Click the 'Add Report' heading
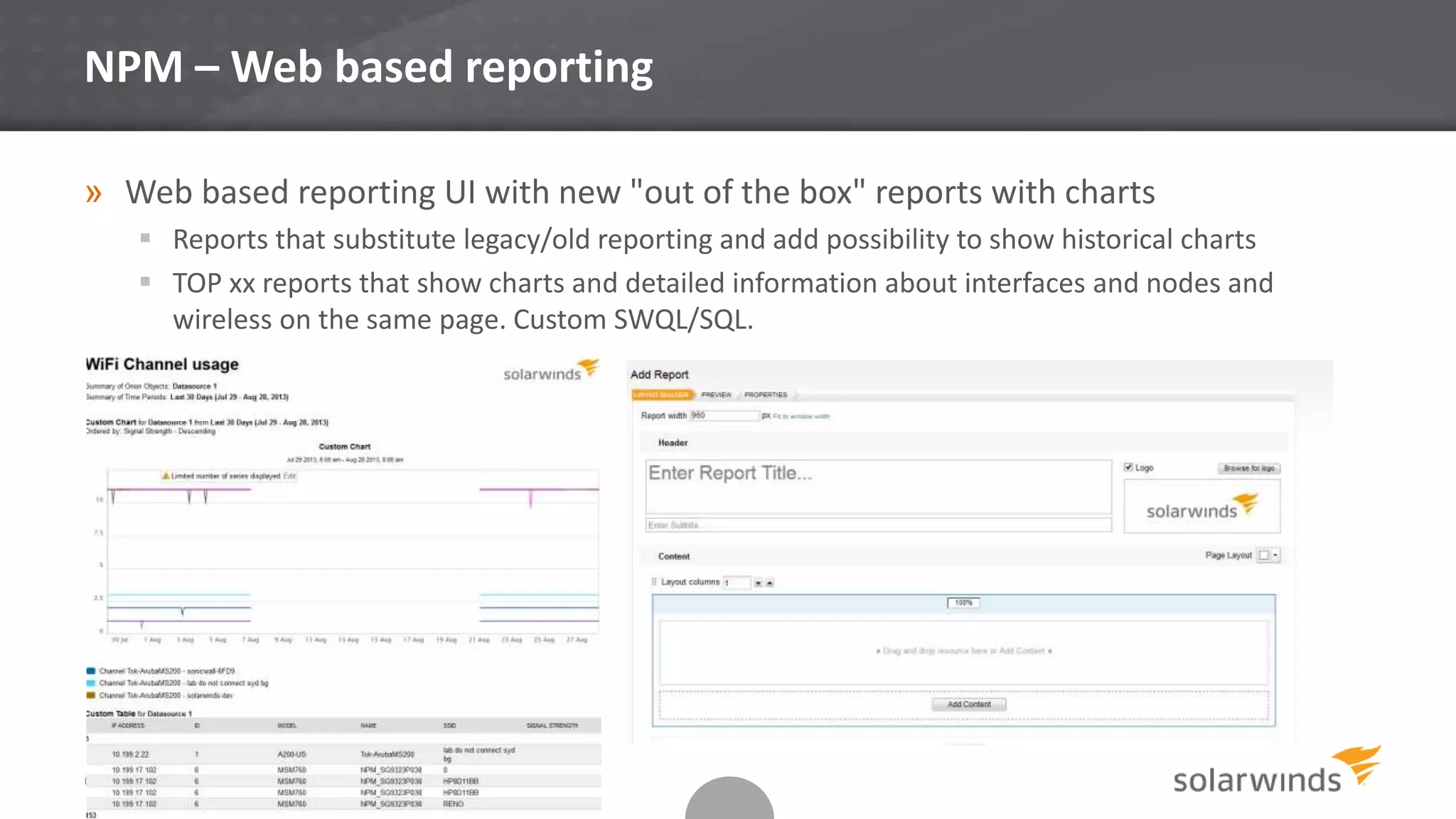 point(659,374)
